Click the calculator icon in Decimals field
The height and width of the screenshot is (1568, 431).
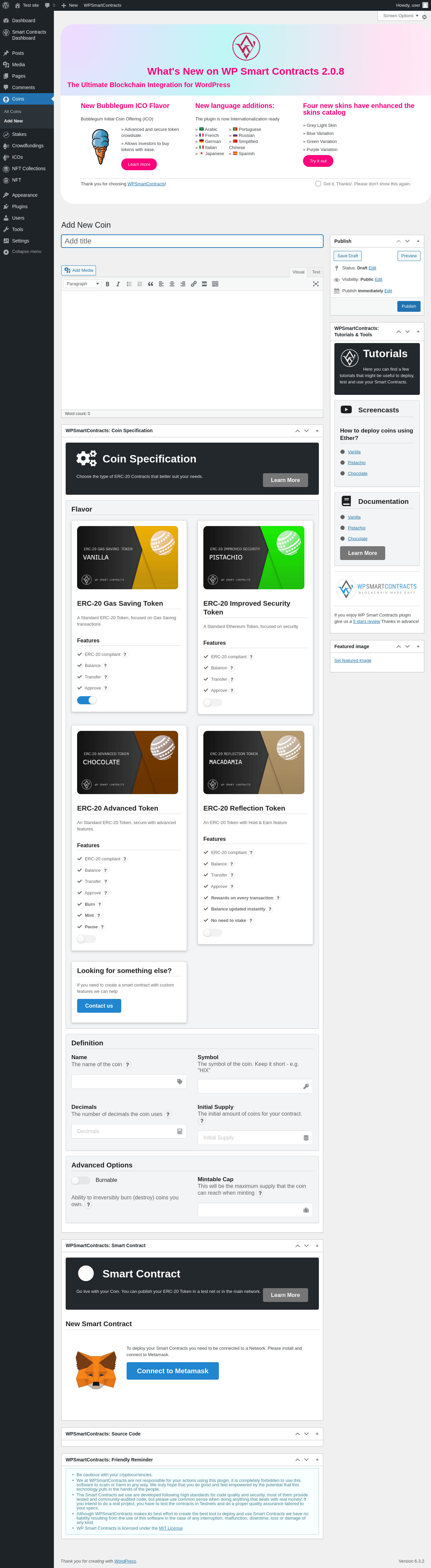pos(180,1131)
